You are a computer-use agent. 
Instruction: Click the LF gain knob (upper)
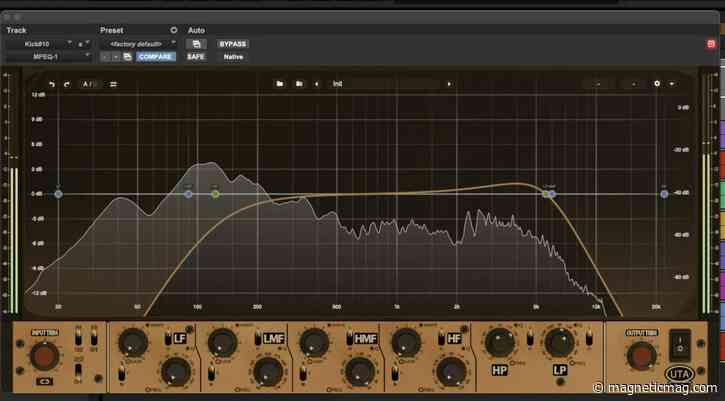click(133, 343)
